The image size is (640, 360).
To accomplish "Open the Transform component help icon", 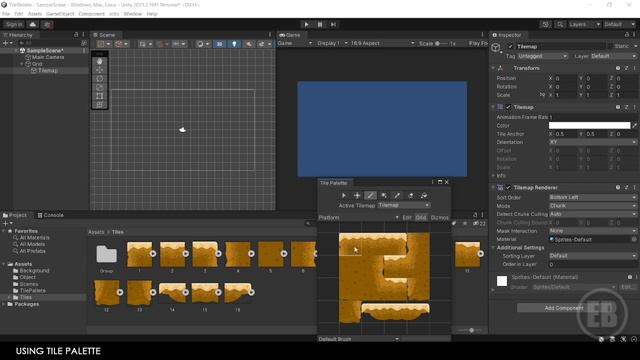I will coord(618,68).
